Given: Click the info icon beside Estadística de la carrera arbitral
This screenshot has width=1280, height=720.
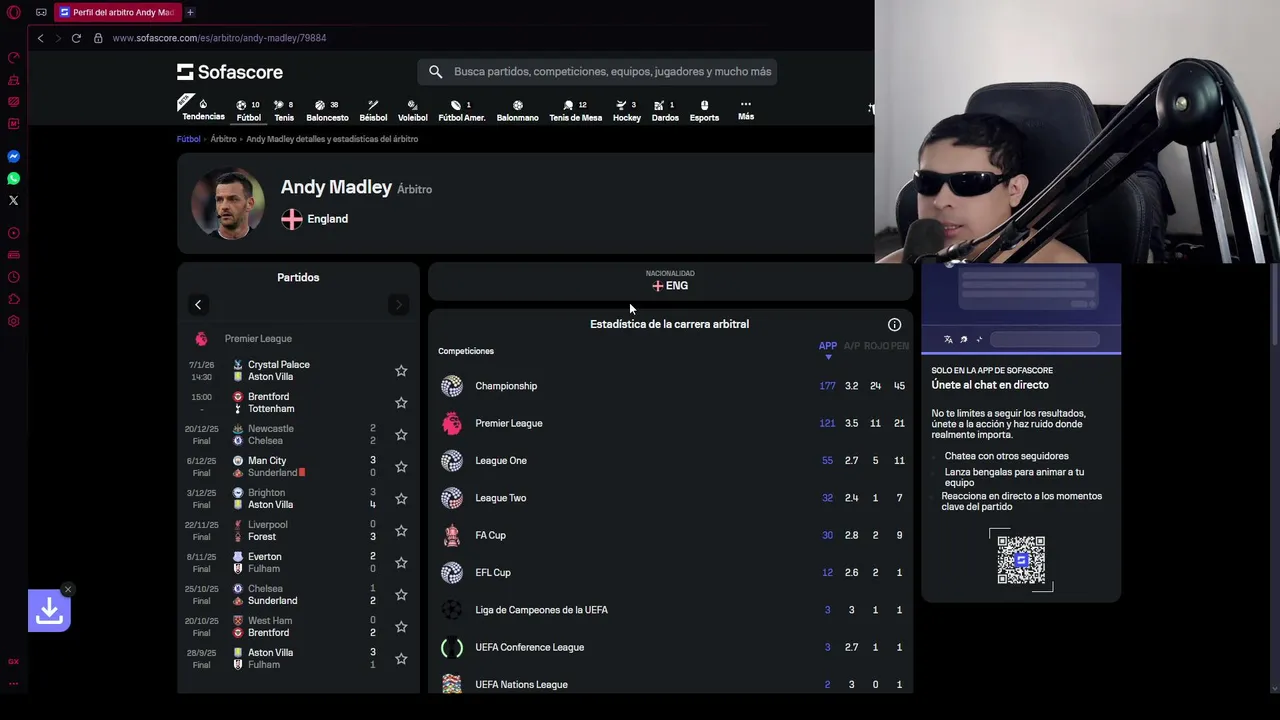Looking at the screenshot, I should (894, 325).
